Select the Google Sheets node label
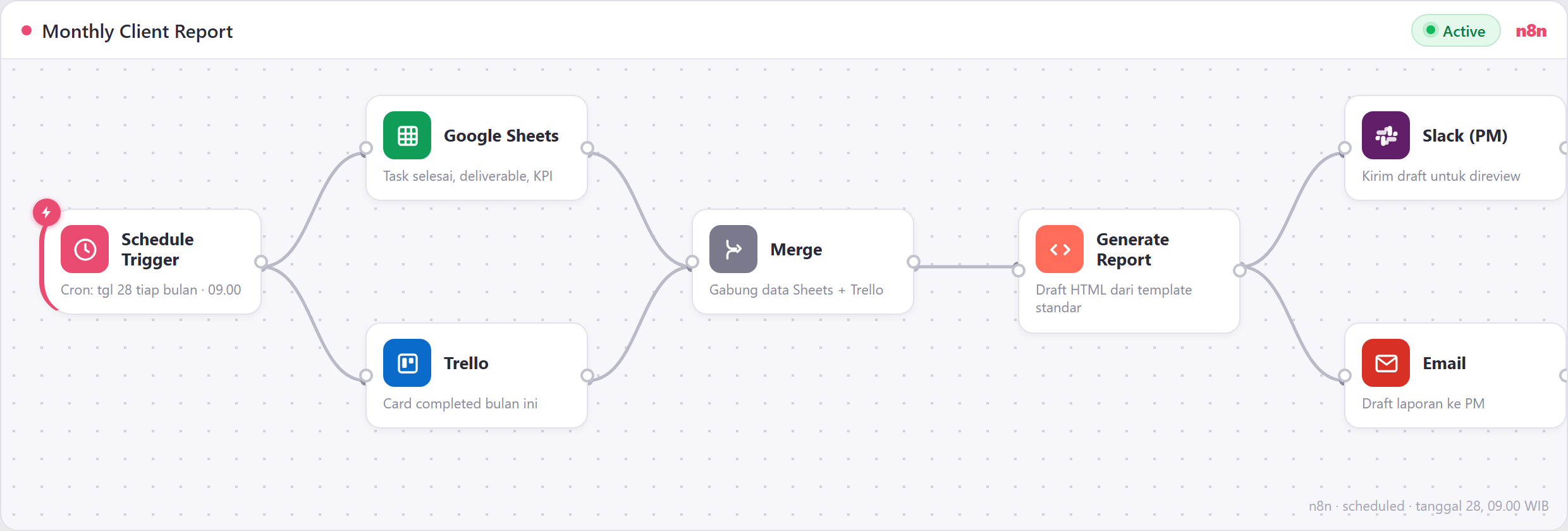 (501, 135)
